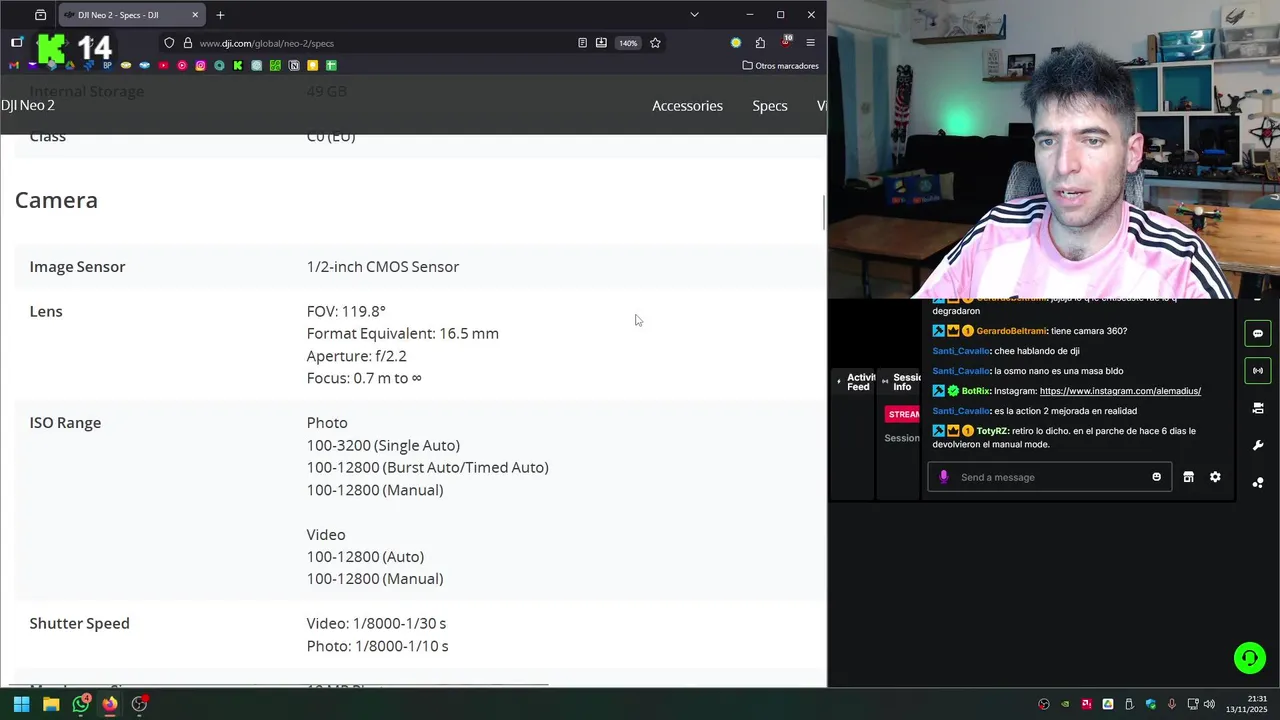Open the green Kick bookmark icon
This screenshot has height=720, width=1280.
tap(238, 65)
